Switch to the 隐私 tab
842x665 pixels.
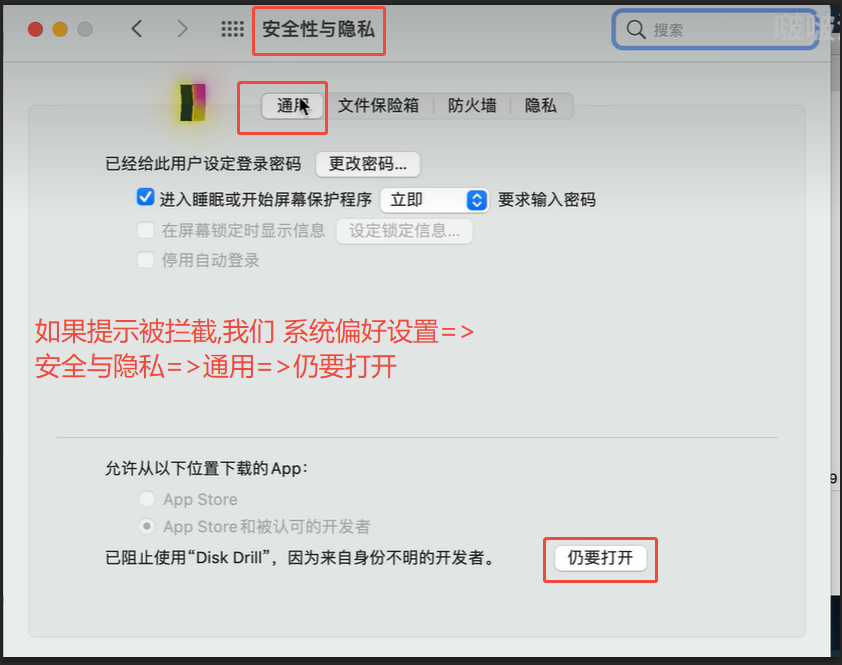tap(541, 105)
